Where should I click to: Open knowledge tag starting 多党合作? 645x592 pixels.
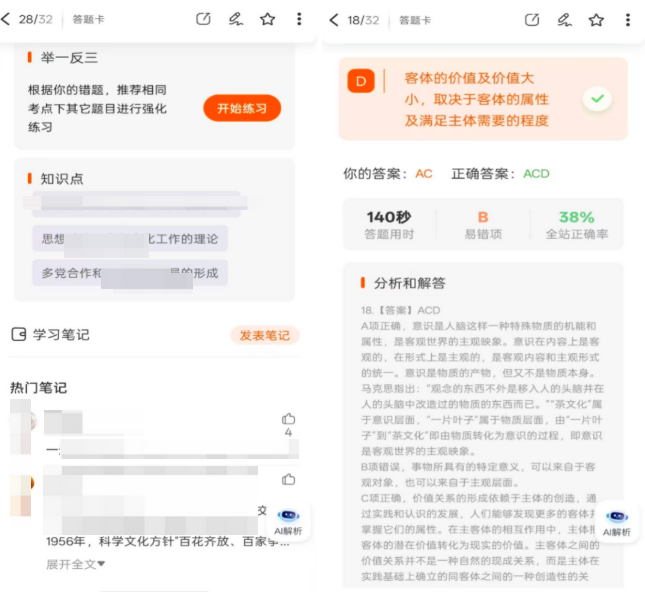pyautogui.click(x=130, y=273)
